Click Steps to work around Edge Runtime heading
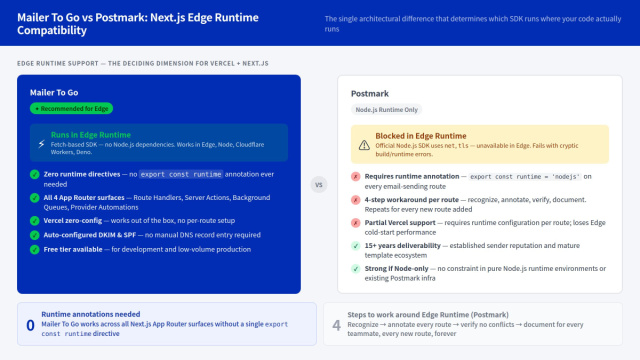The image size is (640, 360). pos(428,315)
